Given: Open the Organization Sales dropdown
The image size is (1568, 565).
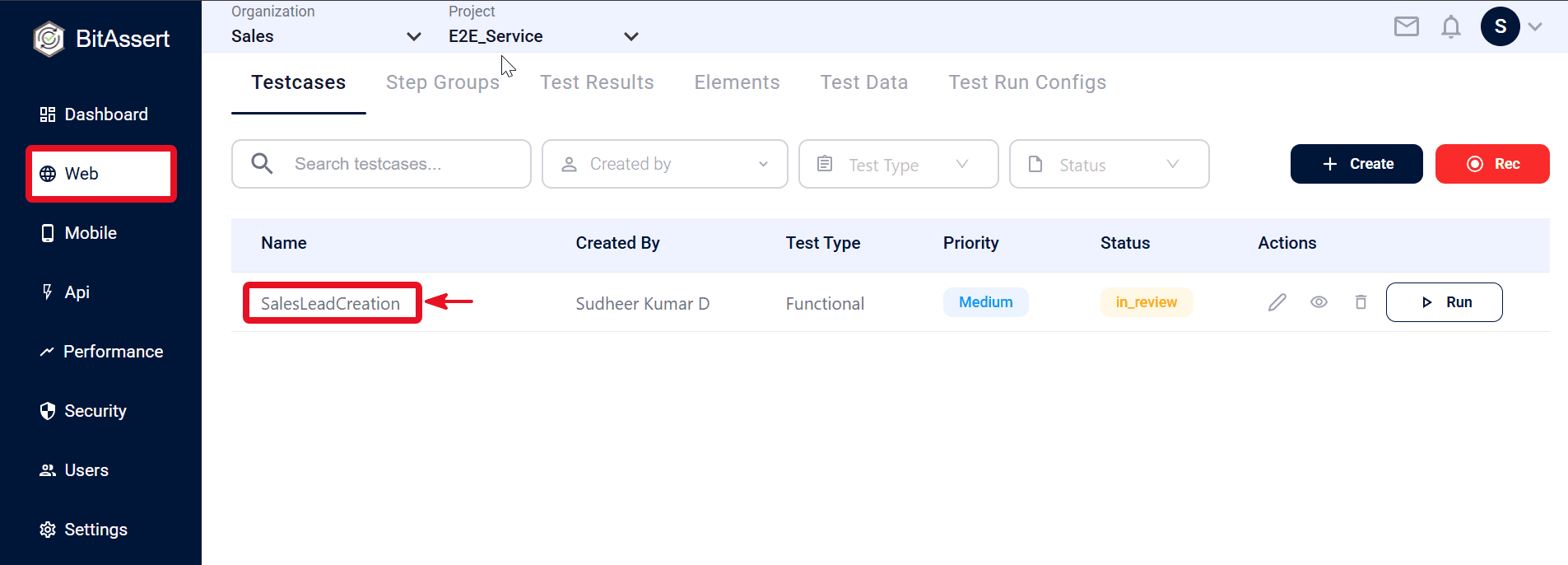Looking at the screenshot, I should [326, 36].
